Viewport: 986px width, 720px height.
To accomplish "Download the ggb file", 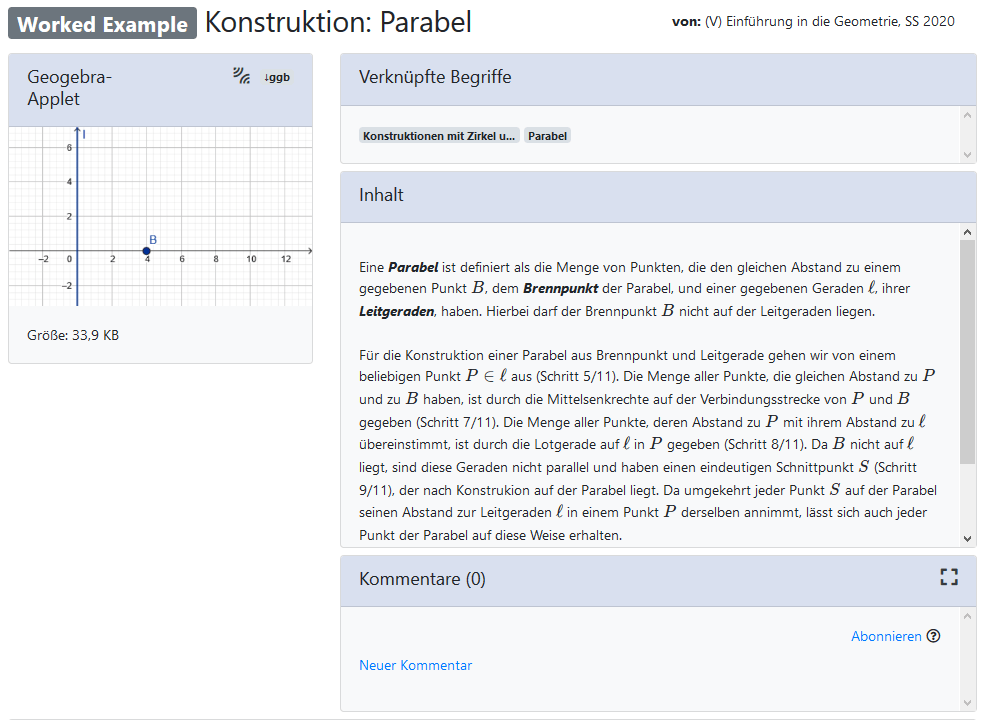I will point(277,77).
